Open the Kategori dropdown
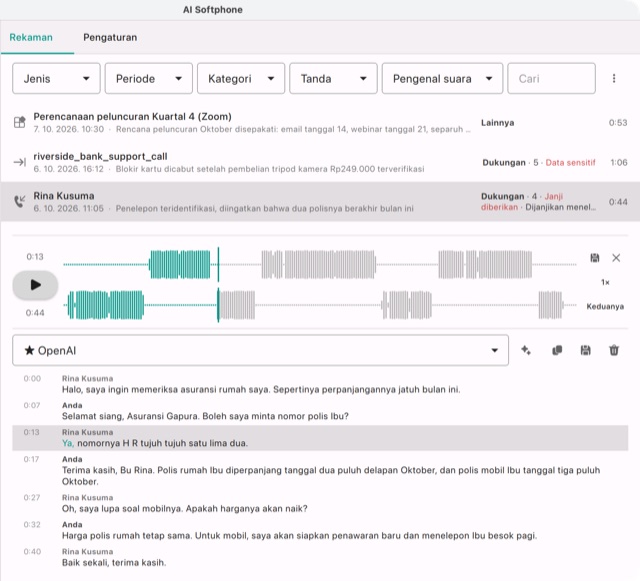640x581 pixels. coord(241,78)
